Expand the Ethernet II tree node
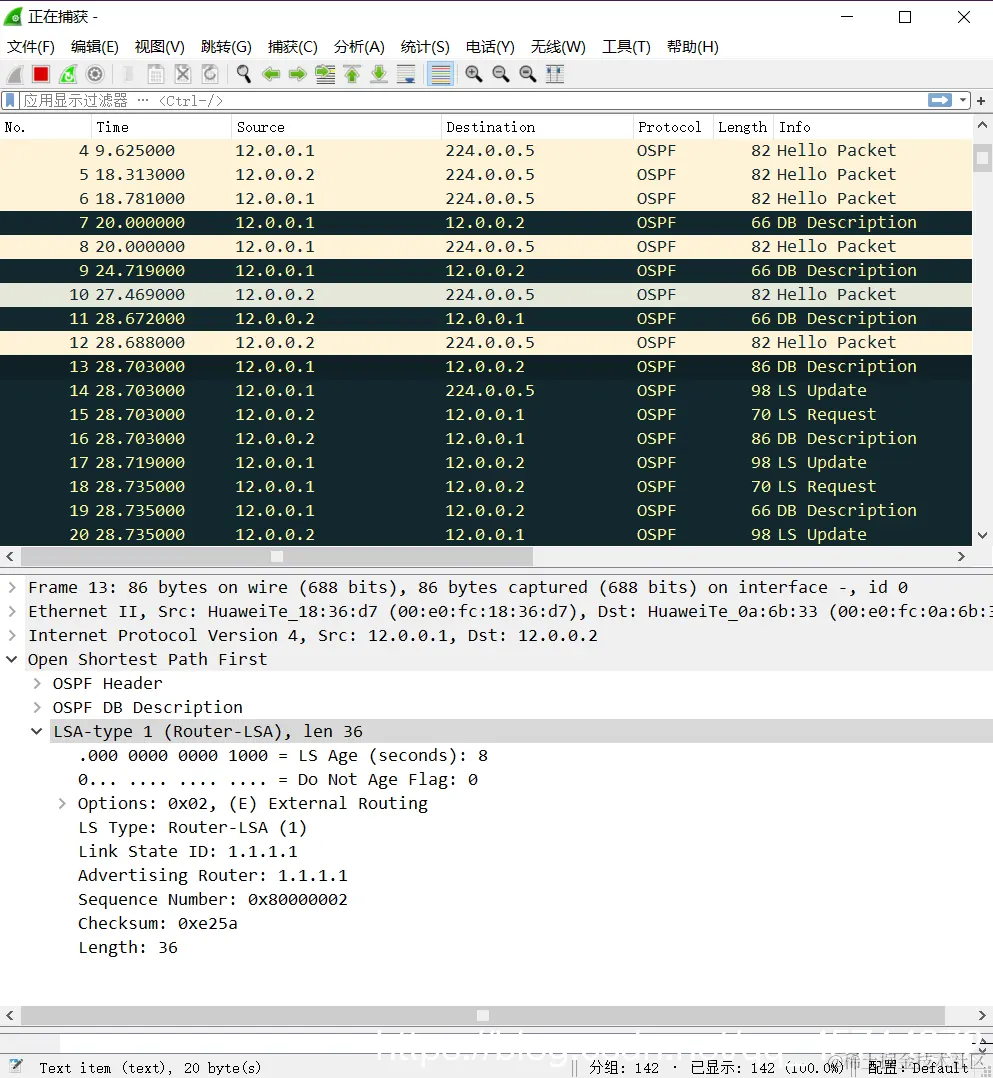The height and width of the screenshot is (1078, 993). pyautogui.click(x=12, y=611)
